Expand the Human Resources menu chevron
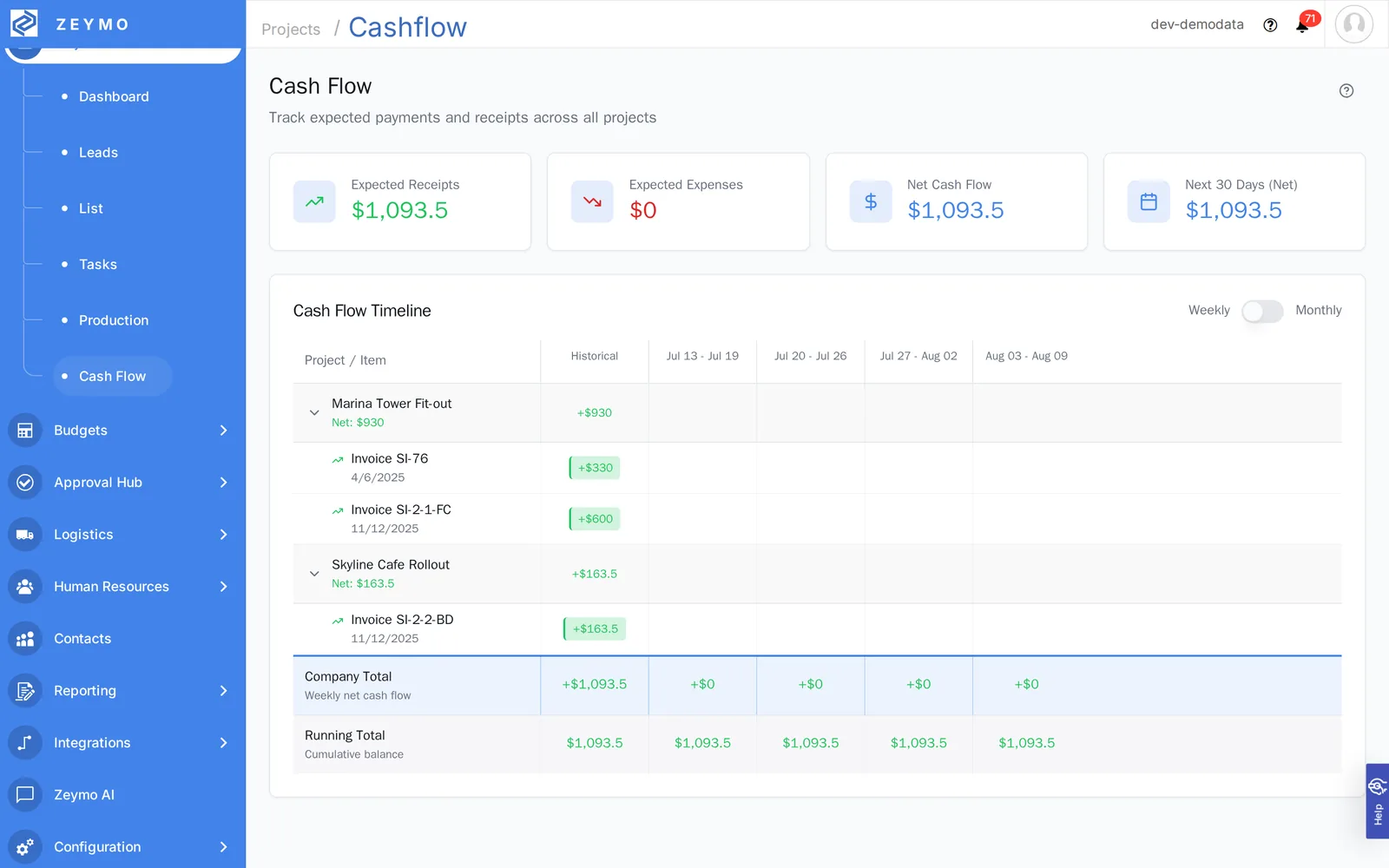 pyautogui.click(x=223, y=587)
